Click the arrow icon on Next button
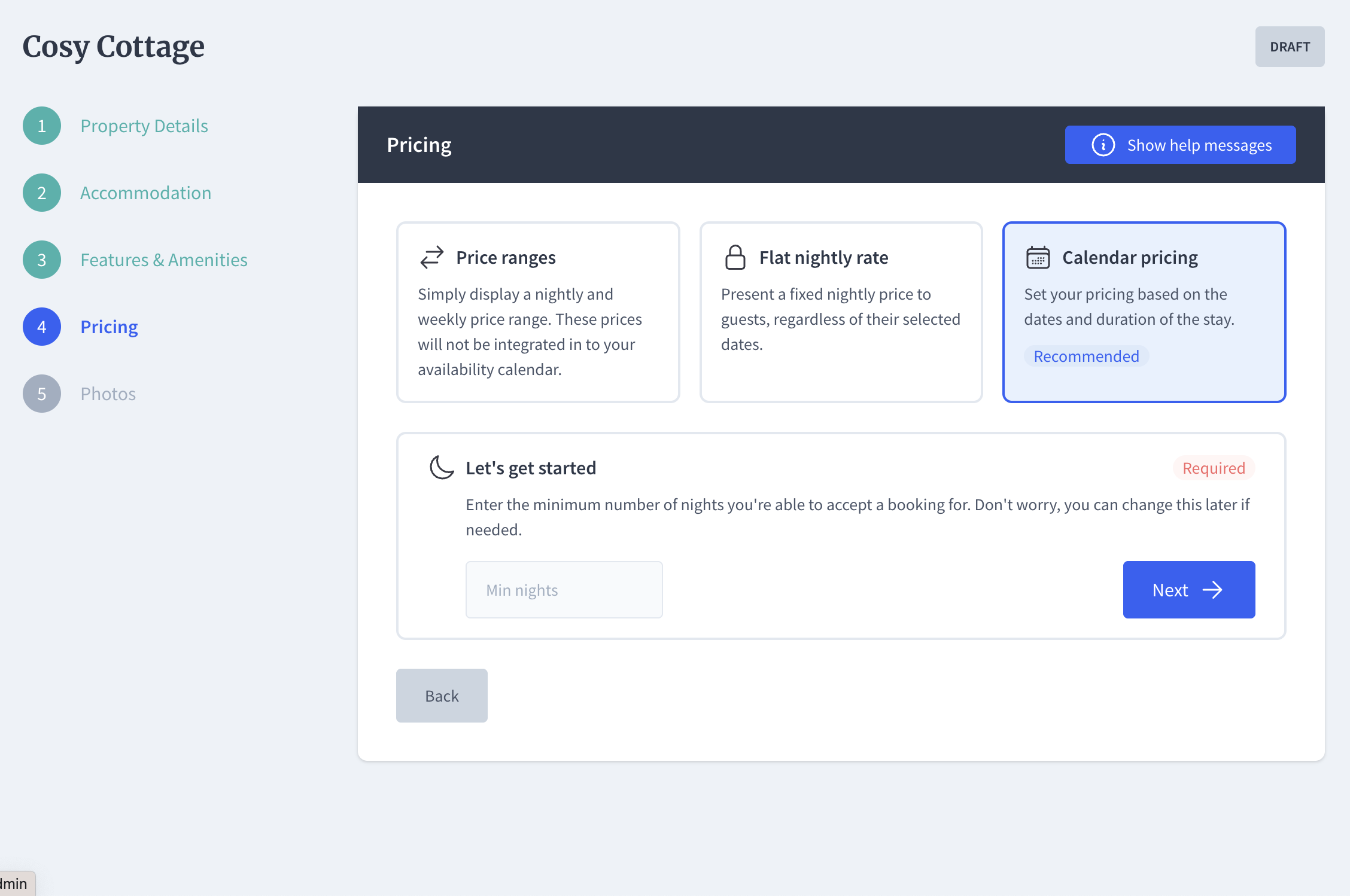The image size is (1350, 896). click(x=1212, y=590)
